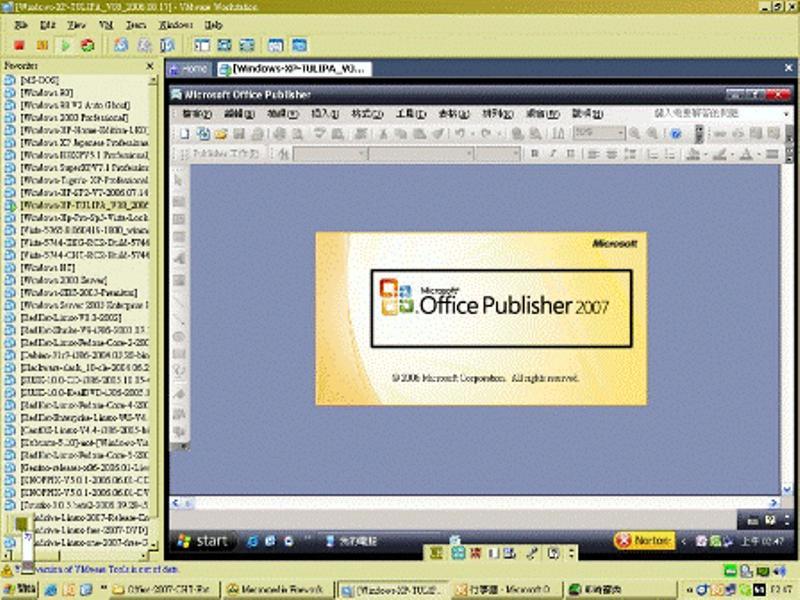This screenshot has width=800, height=600.
Task: Toggle align left in Publisher formatting bar
Action: (x=593, y=154)
